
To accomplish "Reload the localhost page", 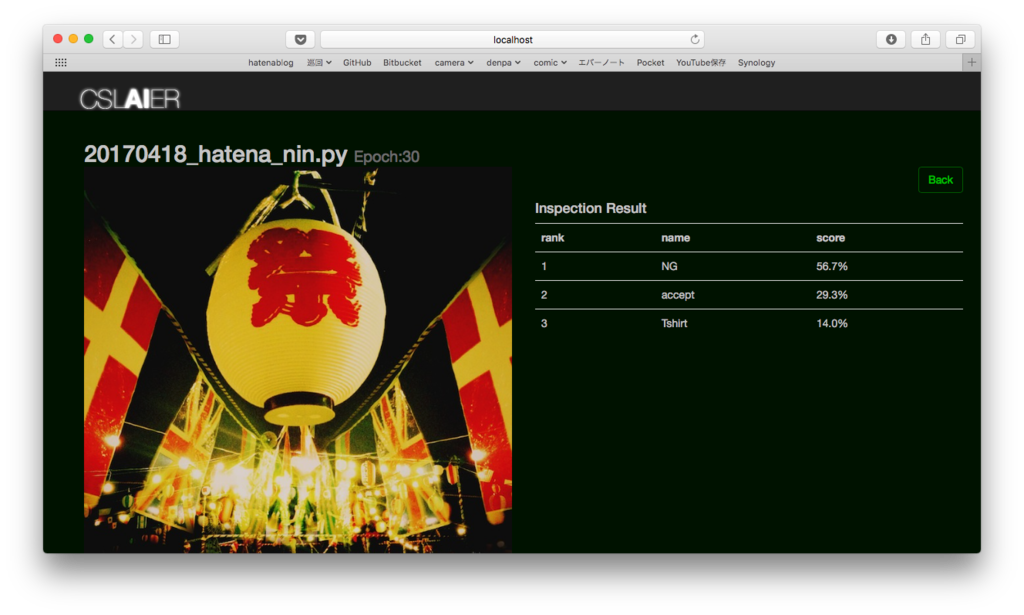I will 695,39.
